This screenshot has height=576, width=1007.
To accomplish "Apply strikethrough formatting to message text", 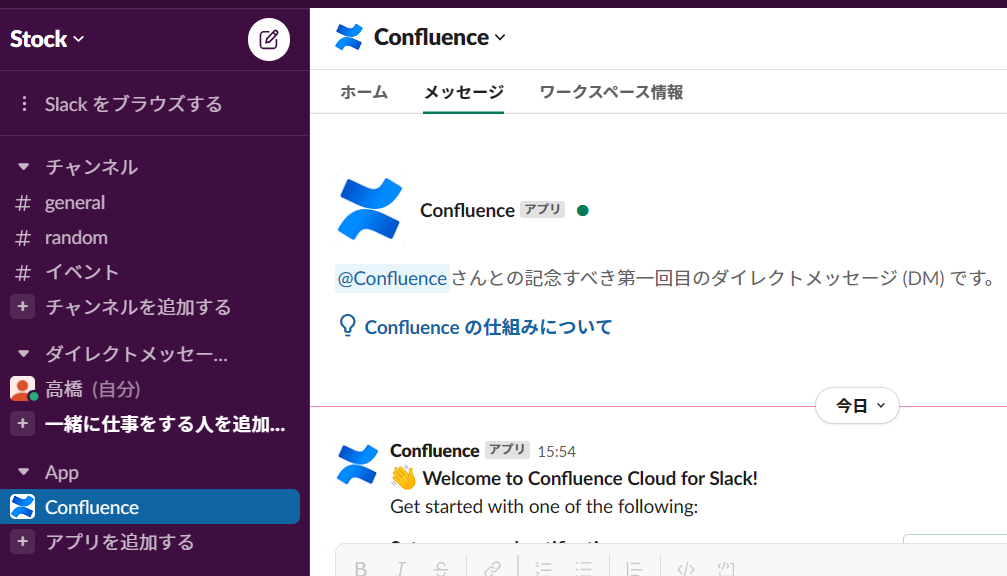I will pos(441,568).
